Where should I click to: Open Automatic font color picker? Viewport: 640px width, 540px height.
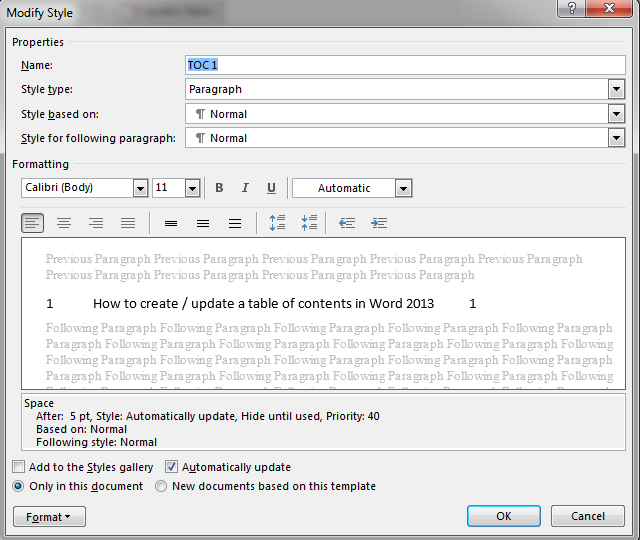[x=403, y=188]
